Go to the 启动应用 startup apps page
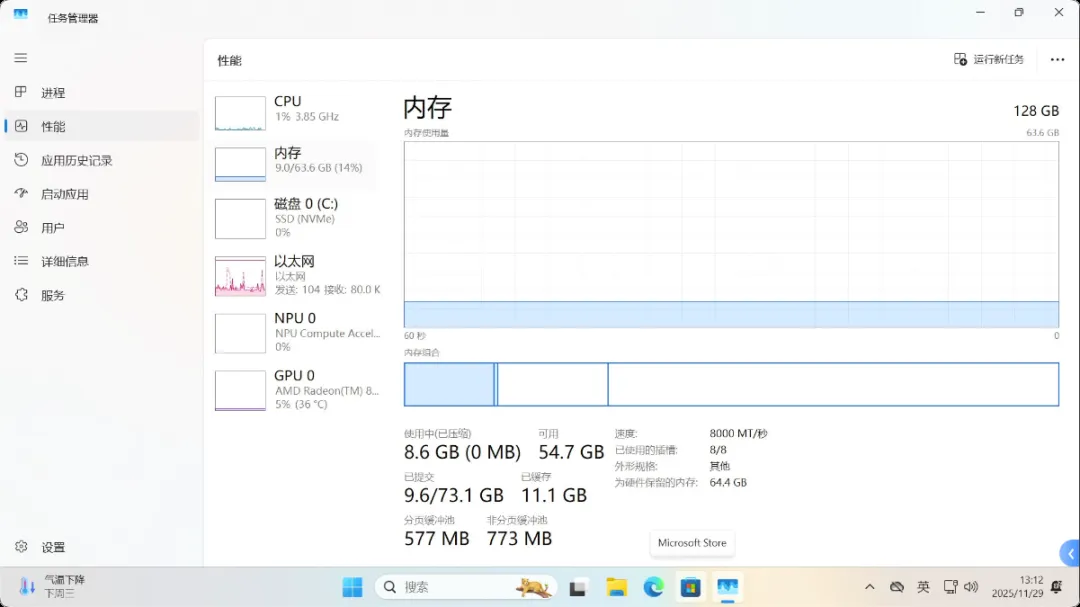This screenshot has width=1080, height=607. 64,194
